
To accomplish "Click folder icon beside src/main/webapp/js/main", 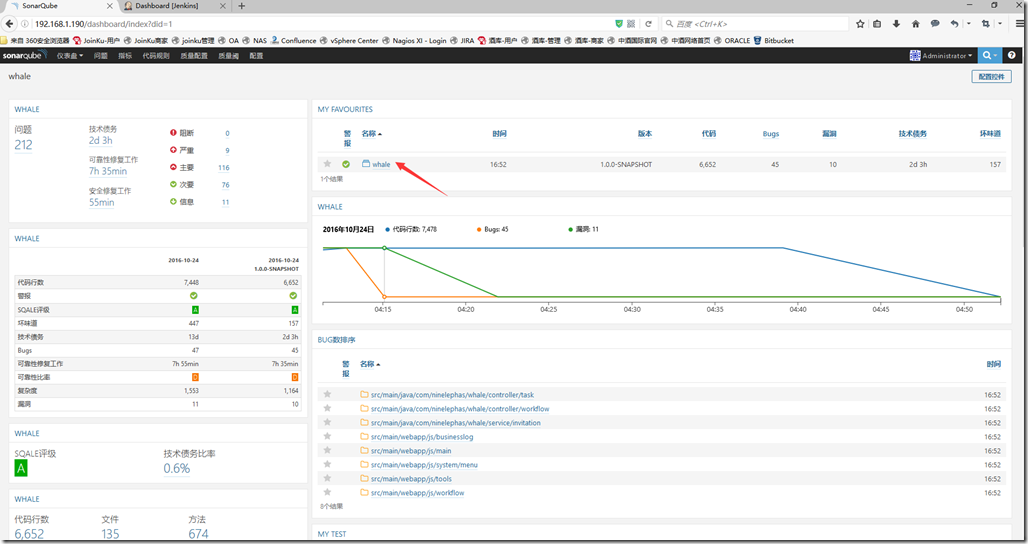I will [364, 450].
